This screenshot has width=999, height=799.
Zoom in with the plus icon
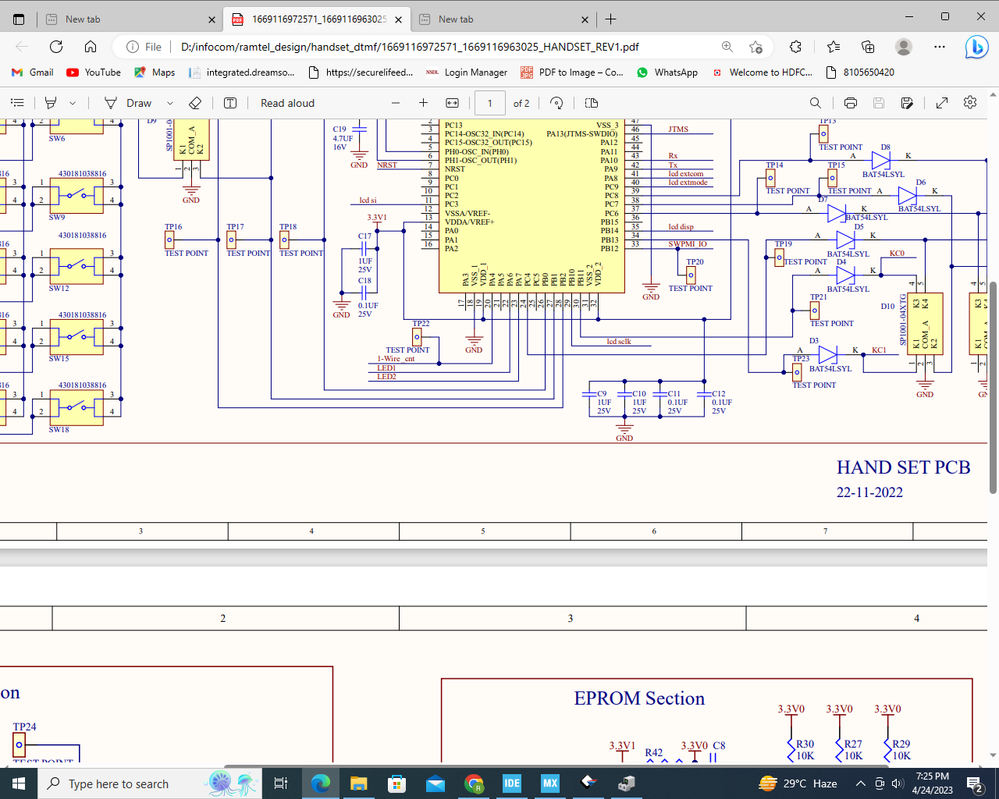[423, 103]
